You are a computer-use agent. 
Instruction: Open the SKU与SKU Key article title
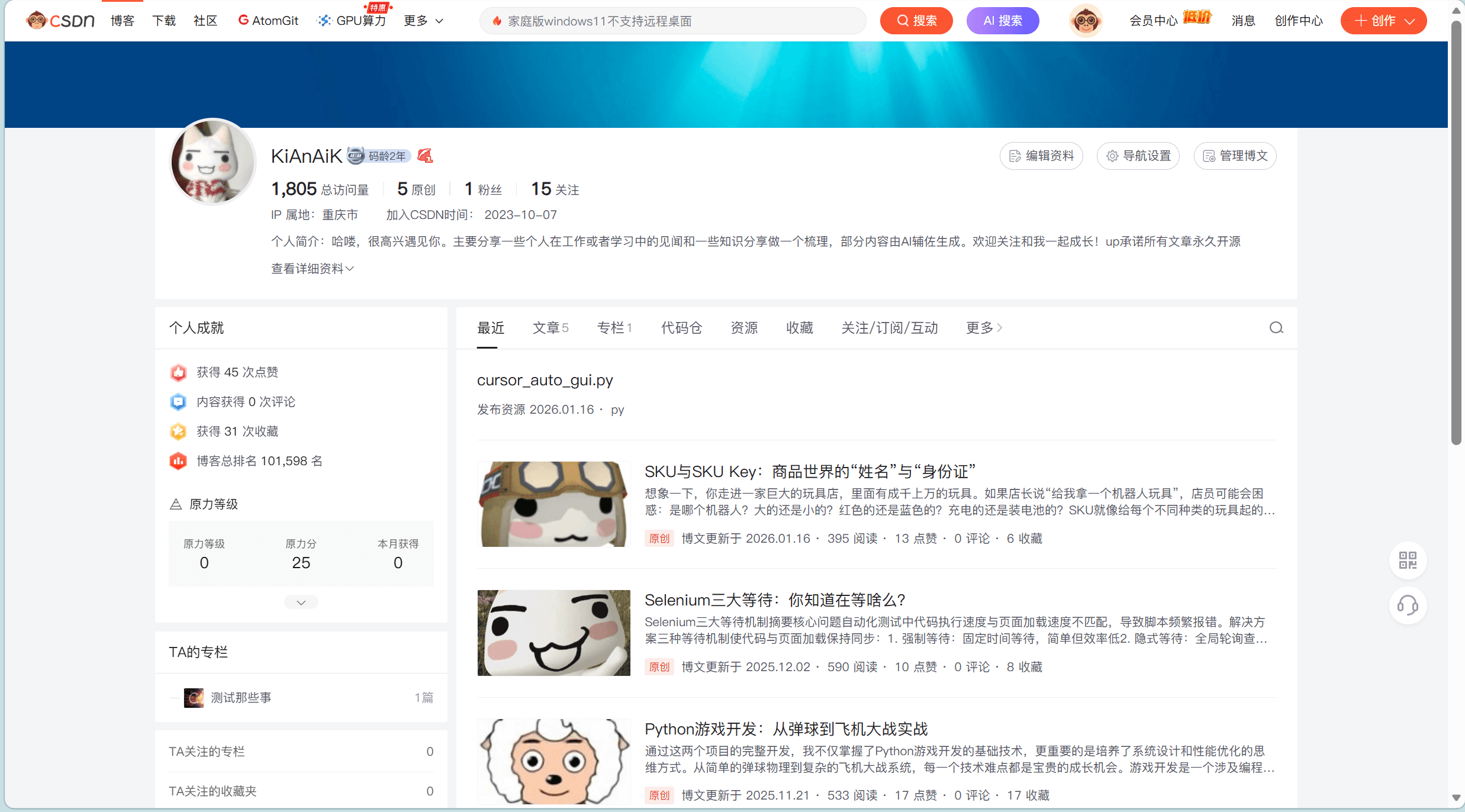tap(810, 472)
